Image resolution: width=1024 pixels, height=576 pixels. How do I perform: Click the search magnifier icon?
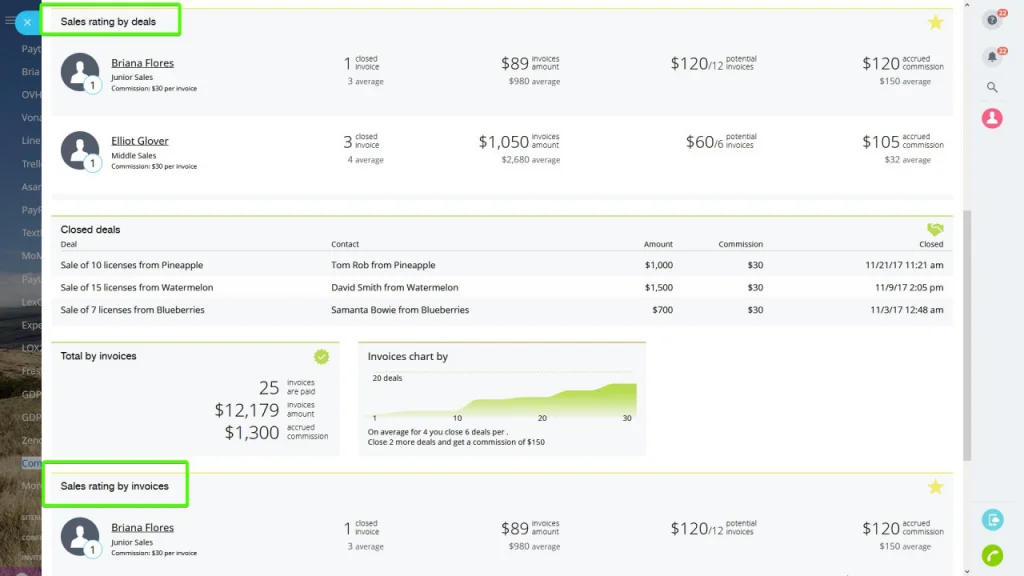pyautogui.click(x=992, y=87)
